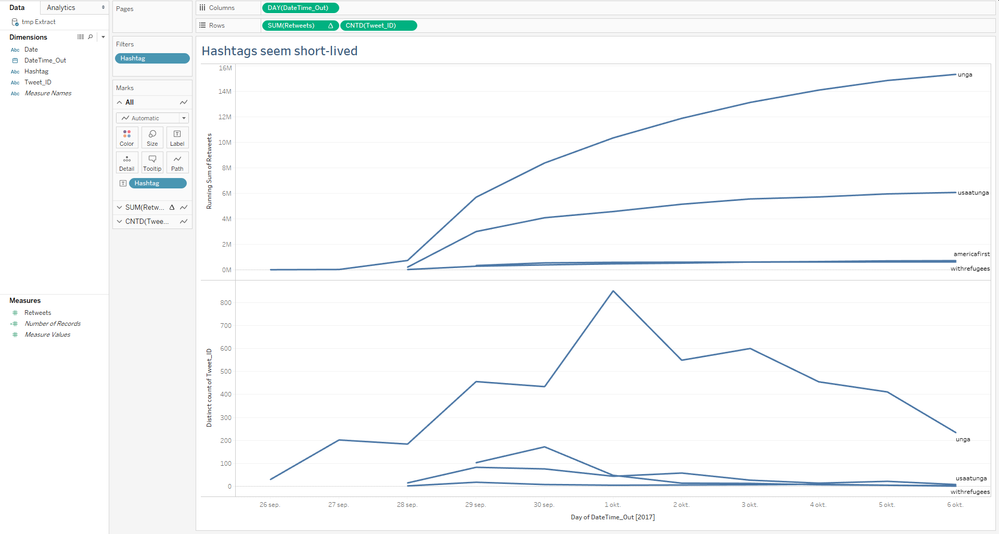
Task: Click the Abc icon next to Date
Action: click(15, 50)
